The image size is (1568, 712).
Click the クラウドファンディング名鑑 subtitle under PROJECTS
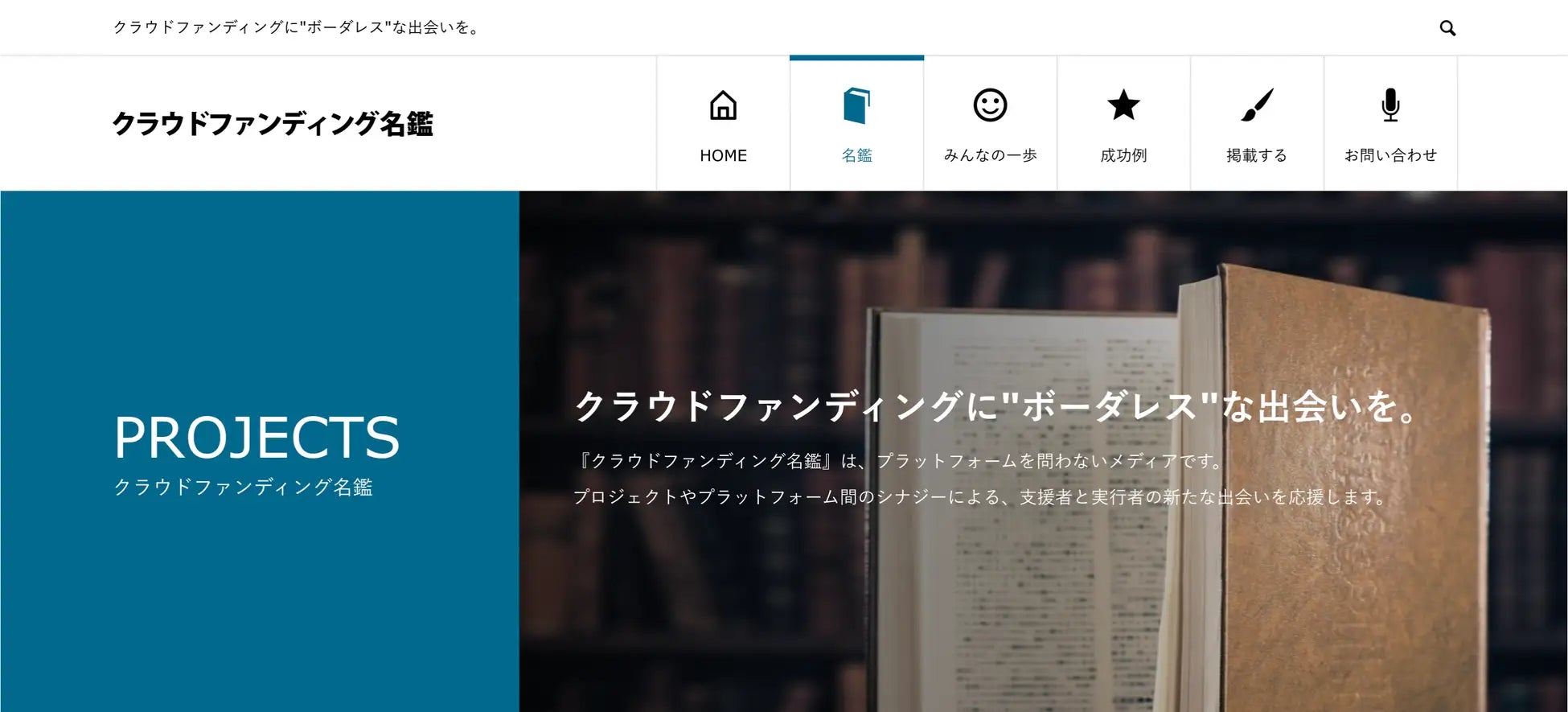click(243, 487)
